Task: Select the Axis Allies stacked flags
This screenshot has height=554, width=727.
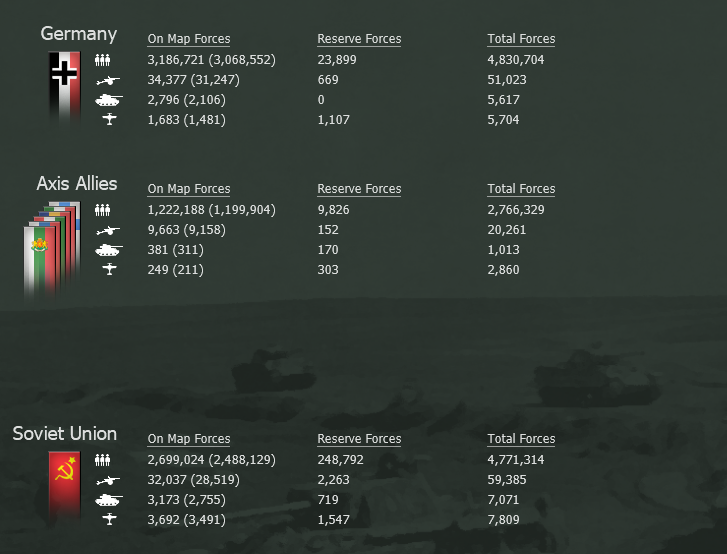Action: (52, 248)
